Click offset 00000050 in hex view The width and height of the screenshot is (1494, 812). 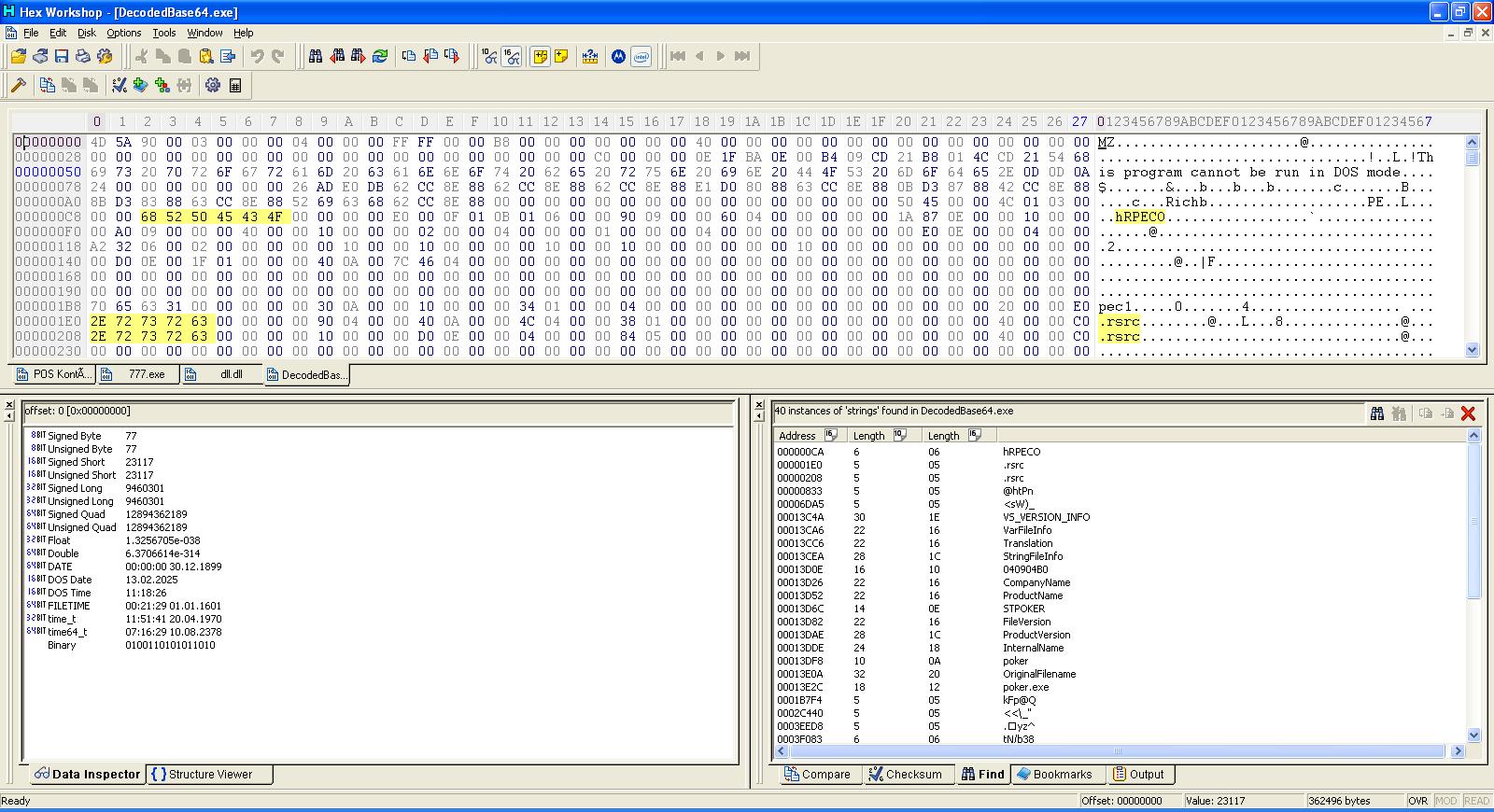tap(49, 172)
